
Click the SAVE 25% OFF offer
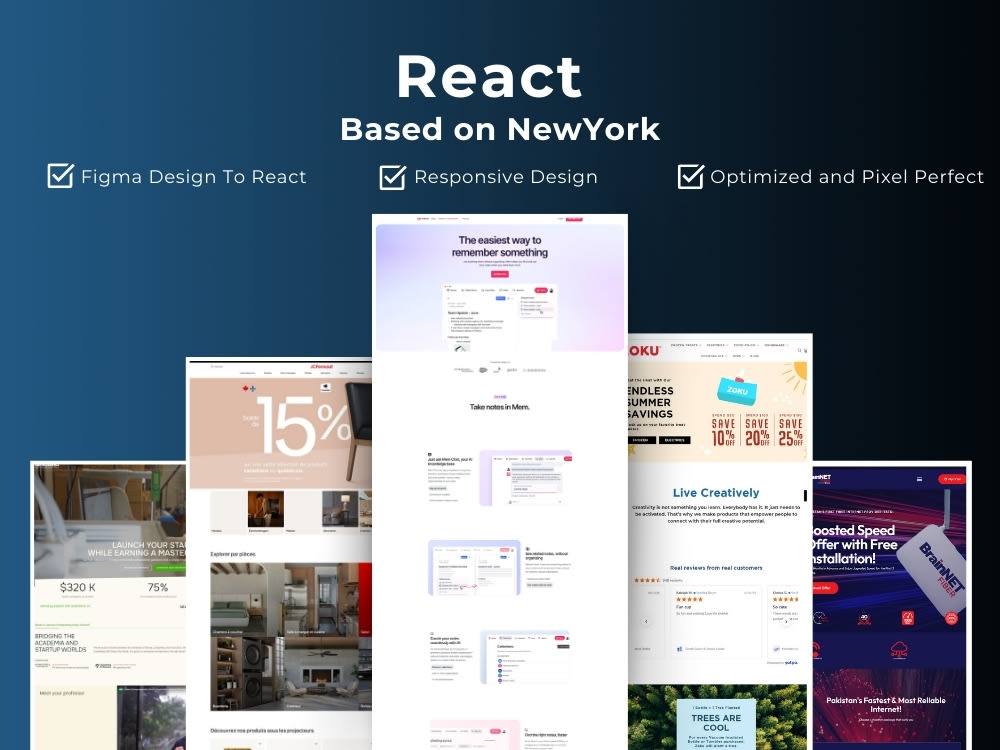click(790, 430)
